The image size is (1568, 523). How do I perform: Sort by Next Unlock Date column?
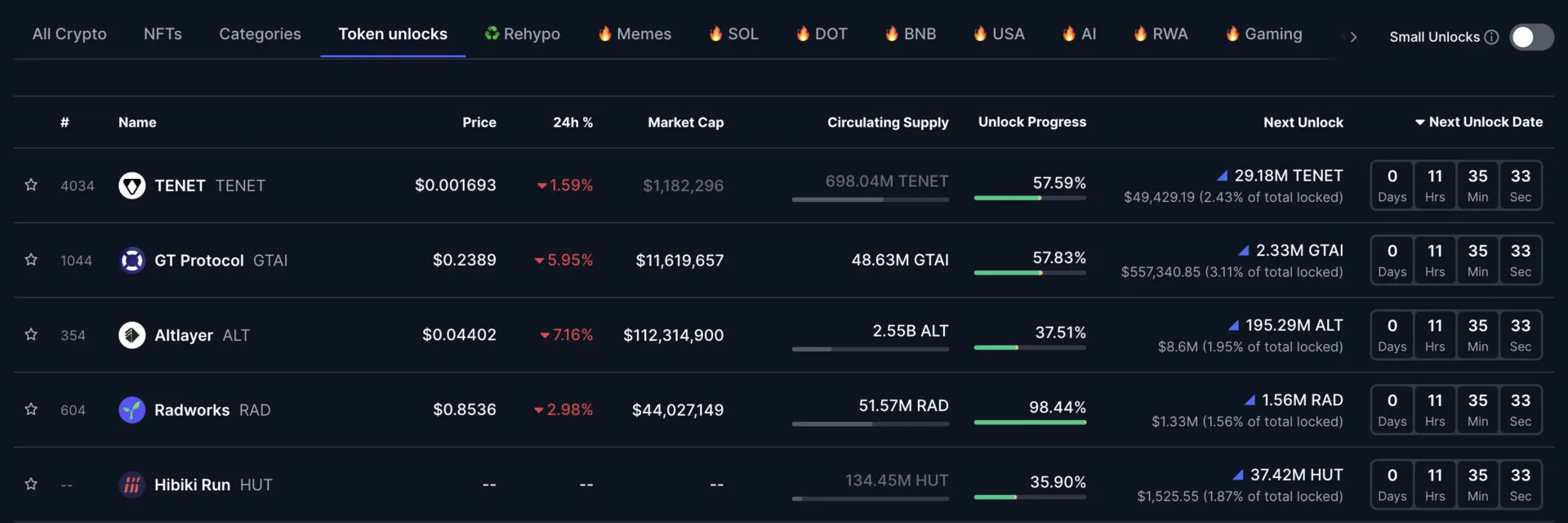(1478, 122)
